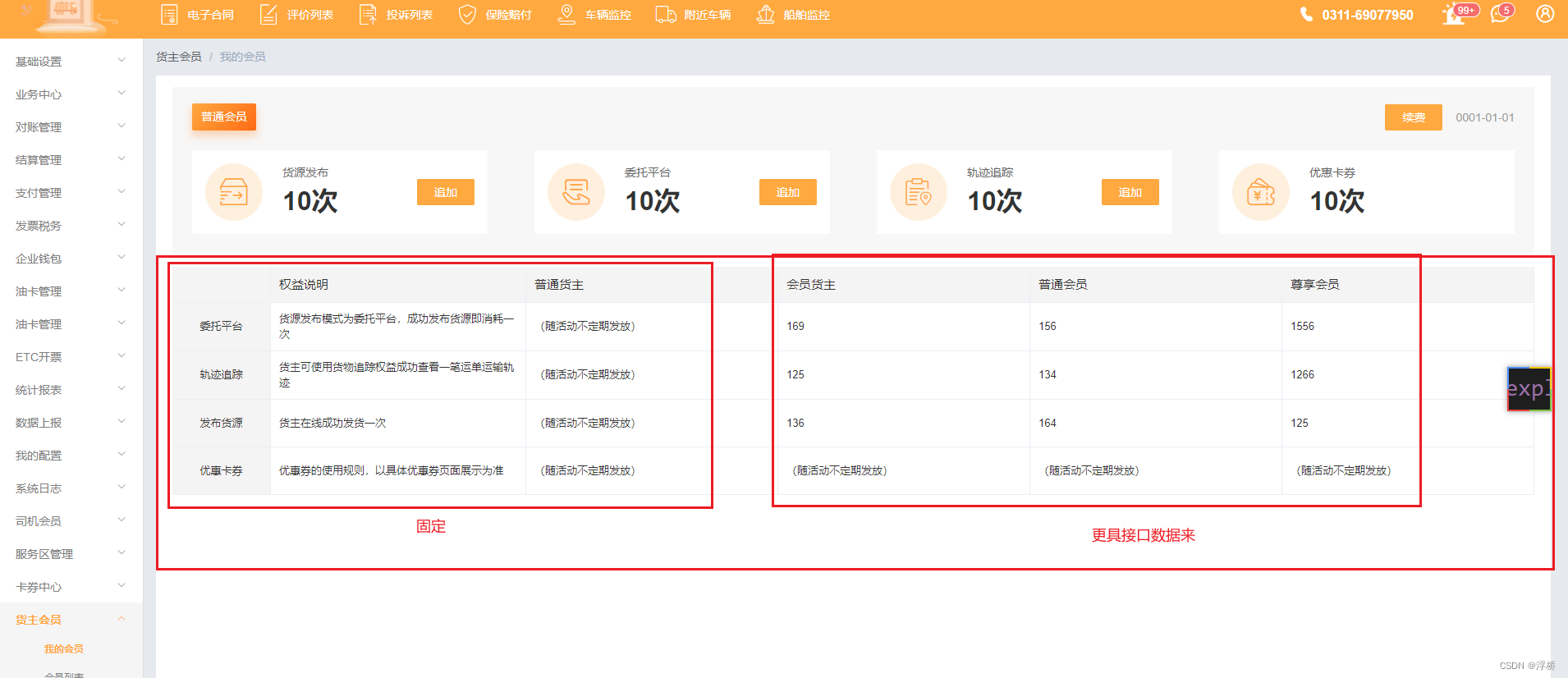Click cell value 169 in table
Screen dimensions: 1568x678
click(x=795, y=327)
